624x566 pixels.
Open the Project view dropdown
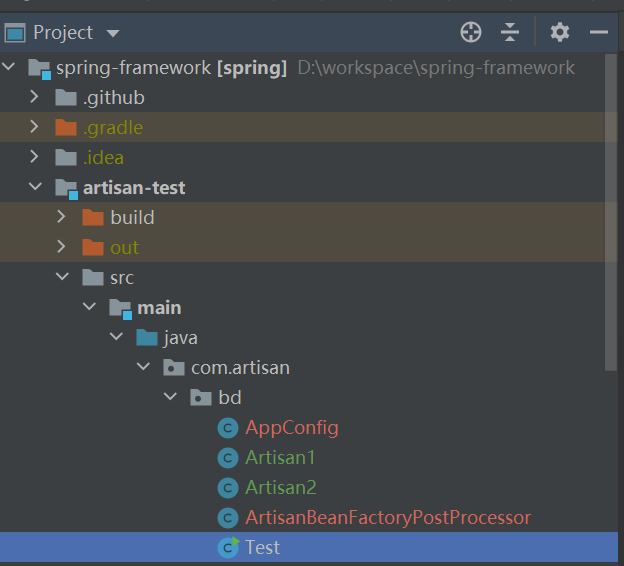(x=113, y=33)
